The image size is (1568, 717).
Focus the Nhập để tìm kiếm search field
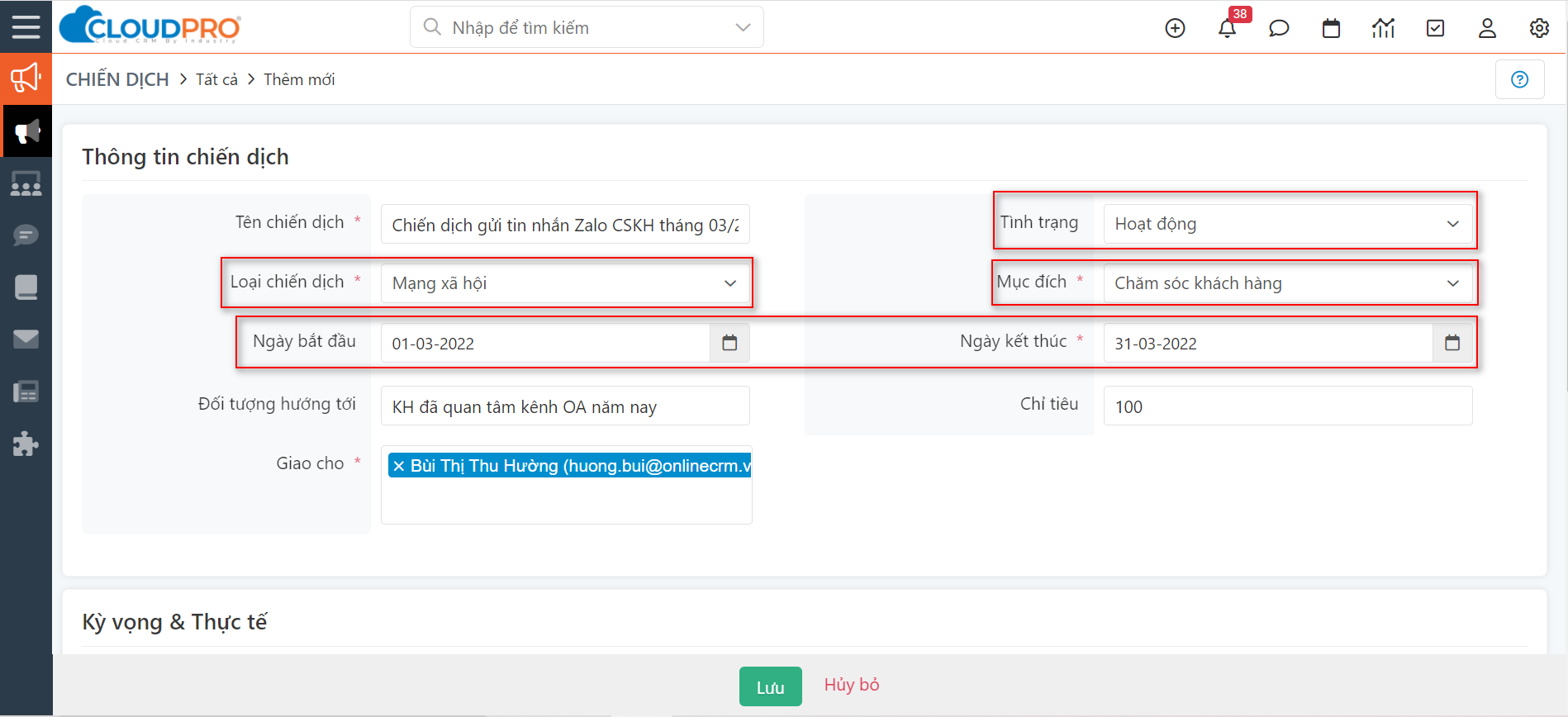pos(587,27)
